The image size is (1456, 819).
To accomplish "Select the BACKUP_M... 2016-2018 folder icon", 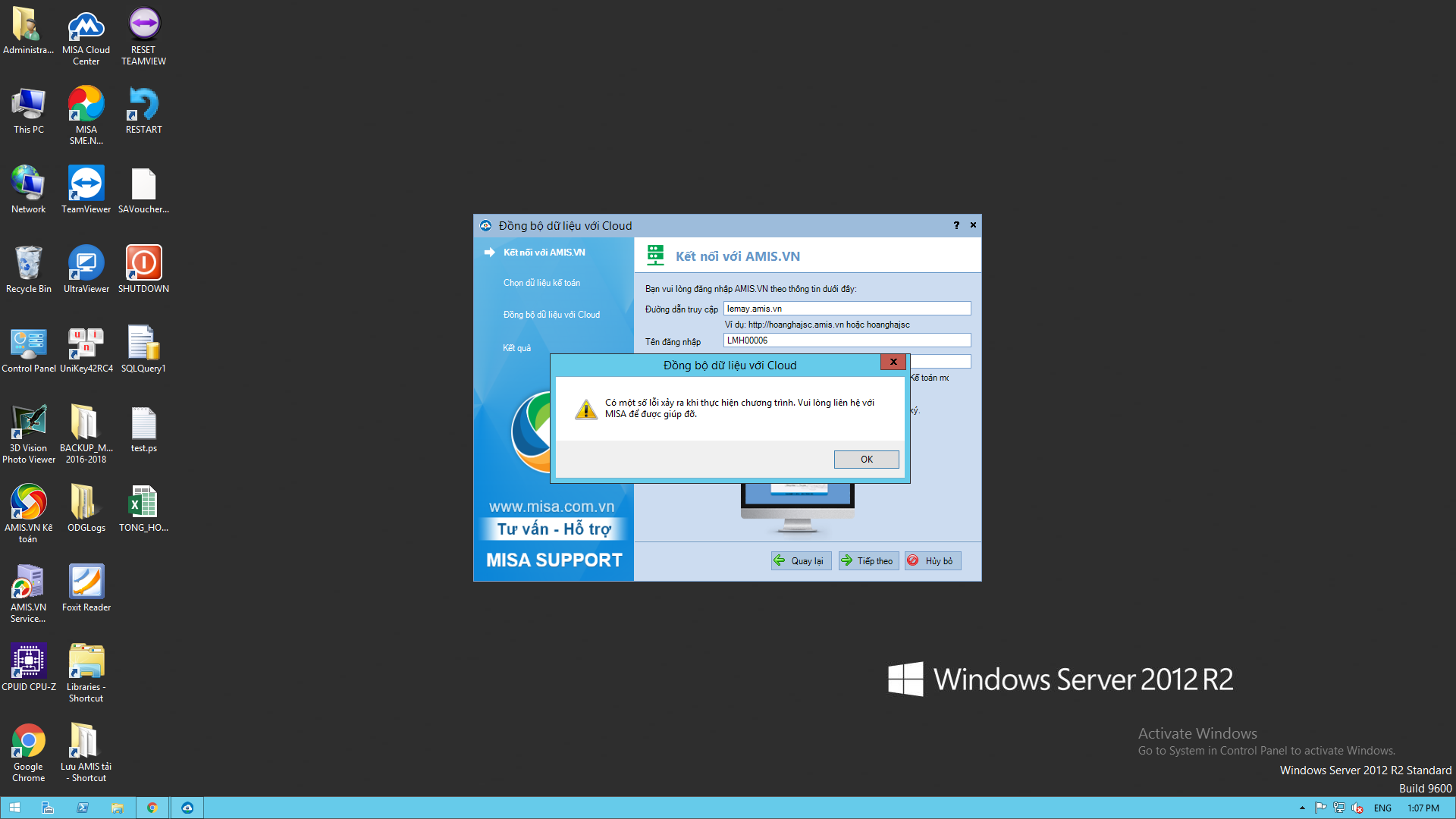I will [86, 434].
